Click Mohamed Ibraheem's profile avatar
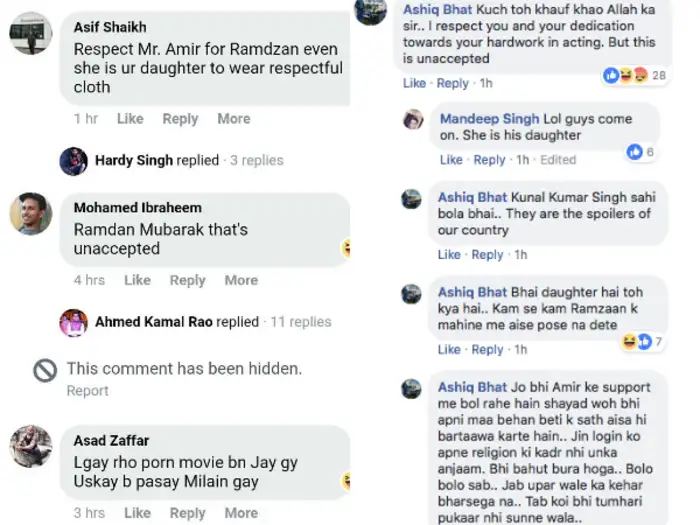700x525 pixels. pyautogui.click(x=31, y=213)
